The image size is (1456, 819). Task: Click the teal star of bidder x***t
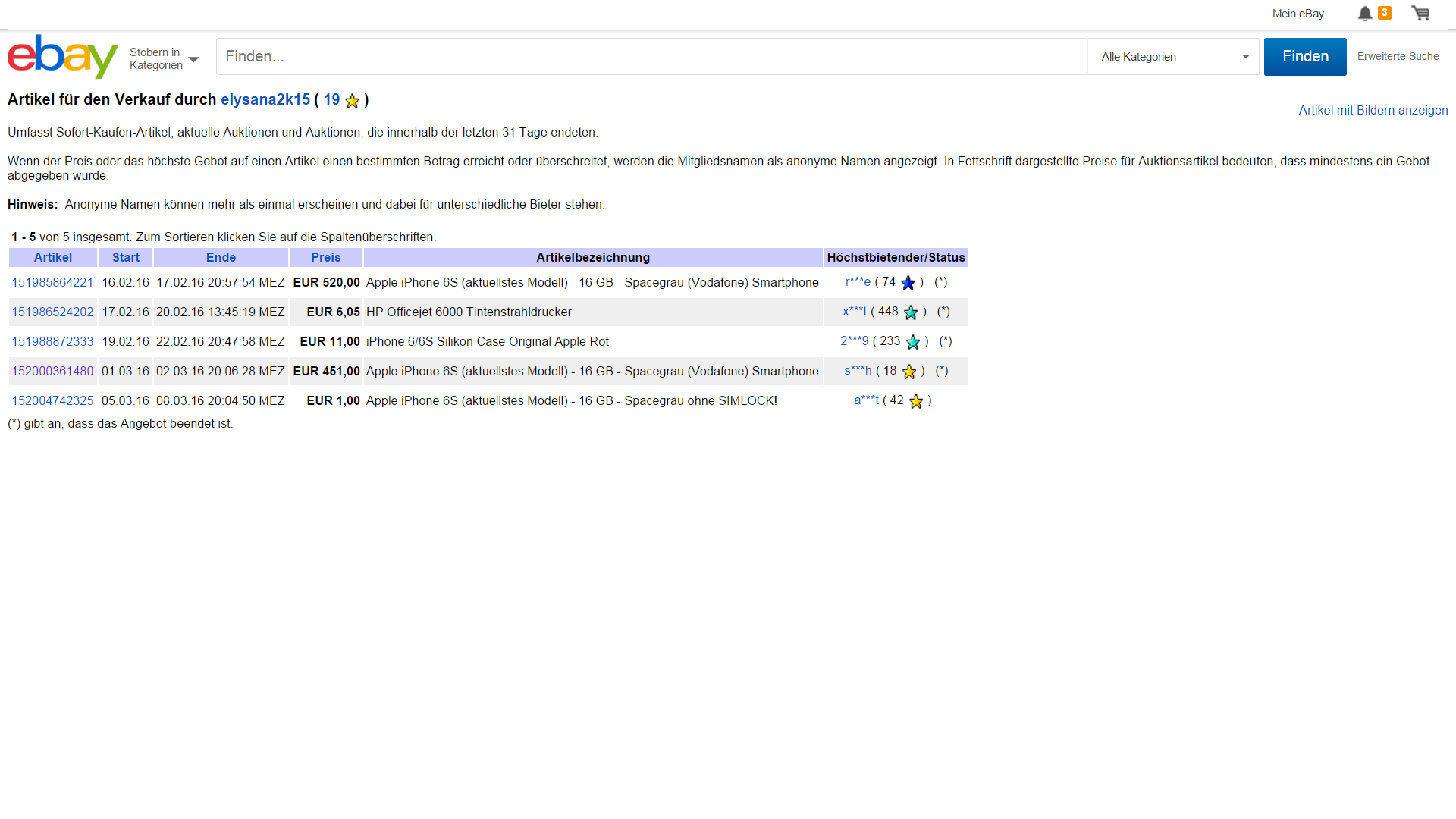tap(911, 312)
